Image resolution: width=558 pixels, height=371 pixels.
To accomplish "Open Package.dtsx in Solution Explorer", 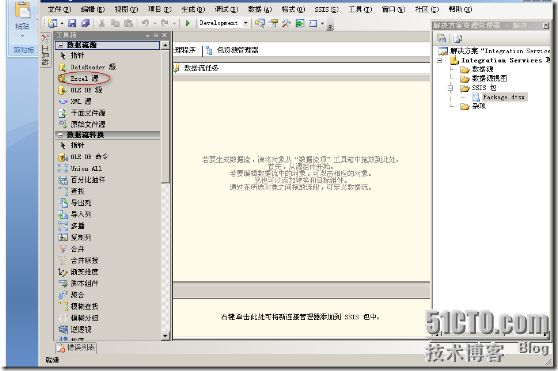I will 499,97.
